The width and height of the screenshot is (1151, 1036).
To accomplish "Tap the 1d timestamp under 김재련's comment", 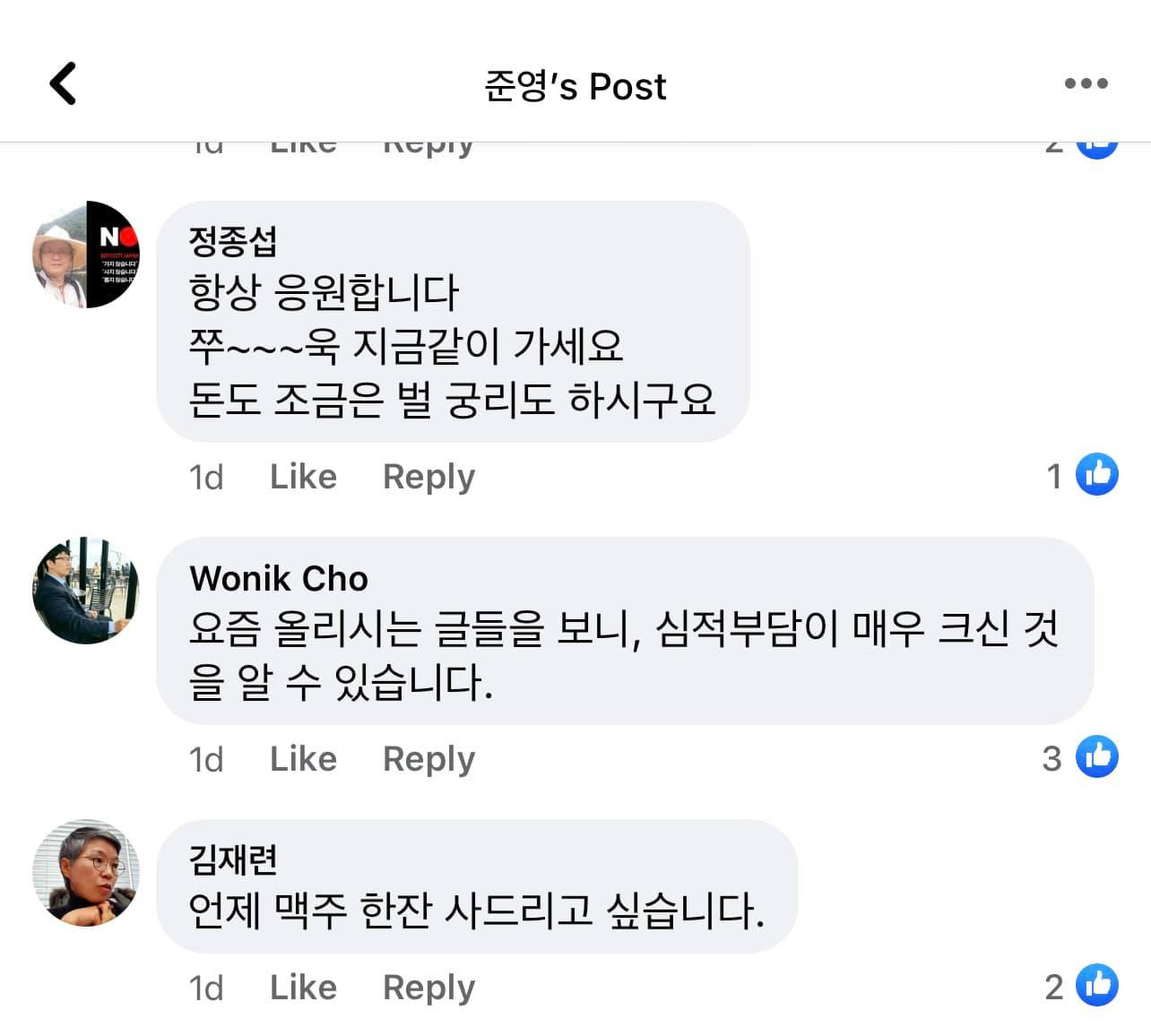I will tap(205, 988).
